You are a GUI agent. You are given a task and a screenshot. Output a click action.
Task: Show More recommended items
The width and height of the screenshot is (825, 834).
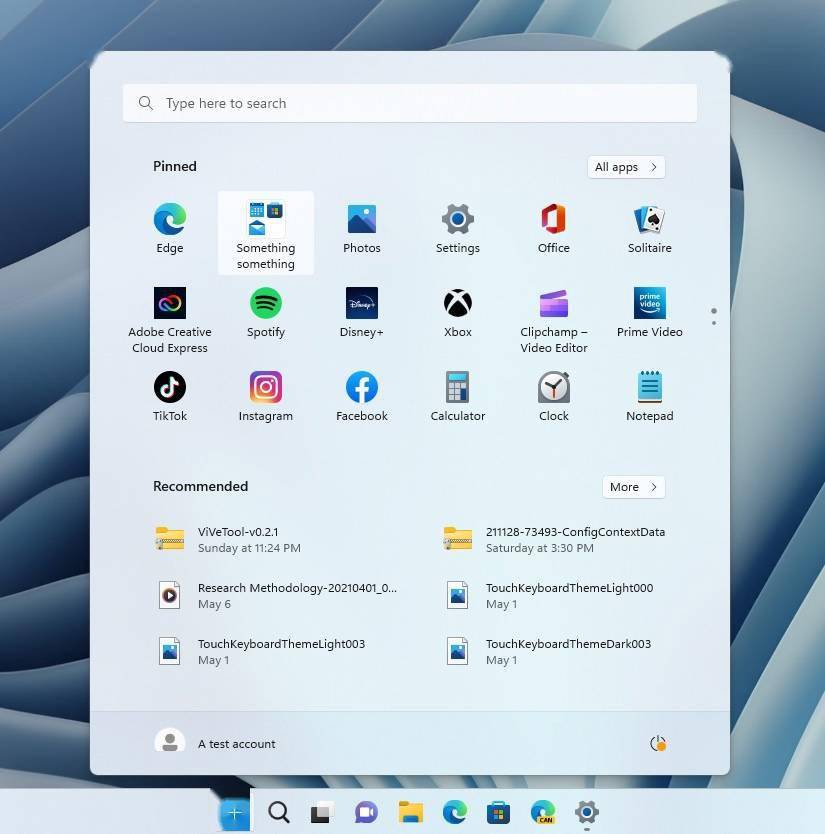coord(633,487)
